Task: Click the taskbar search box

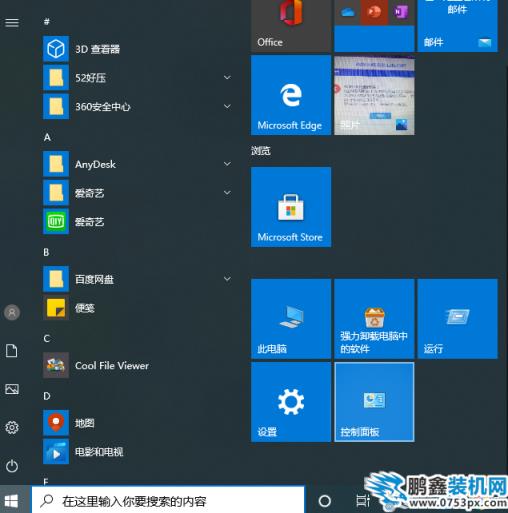Action: pyautogui.click(x=168, y=500)
